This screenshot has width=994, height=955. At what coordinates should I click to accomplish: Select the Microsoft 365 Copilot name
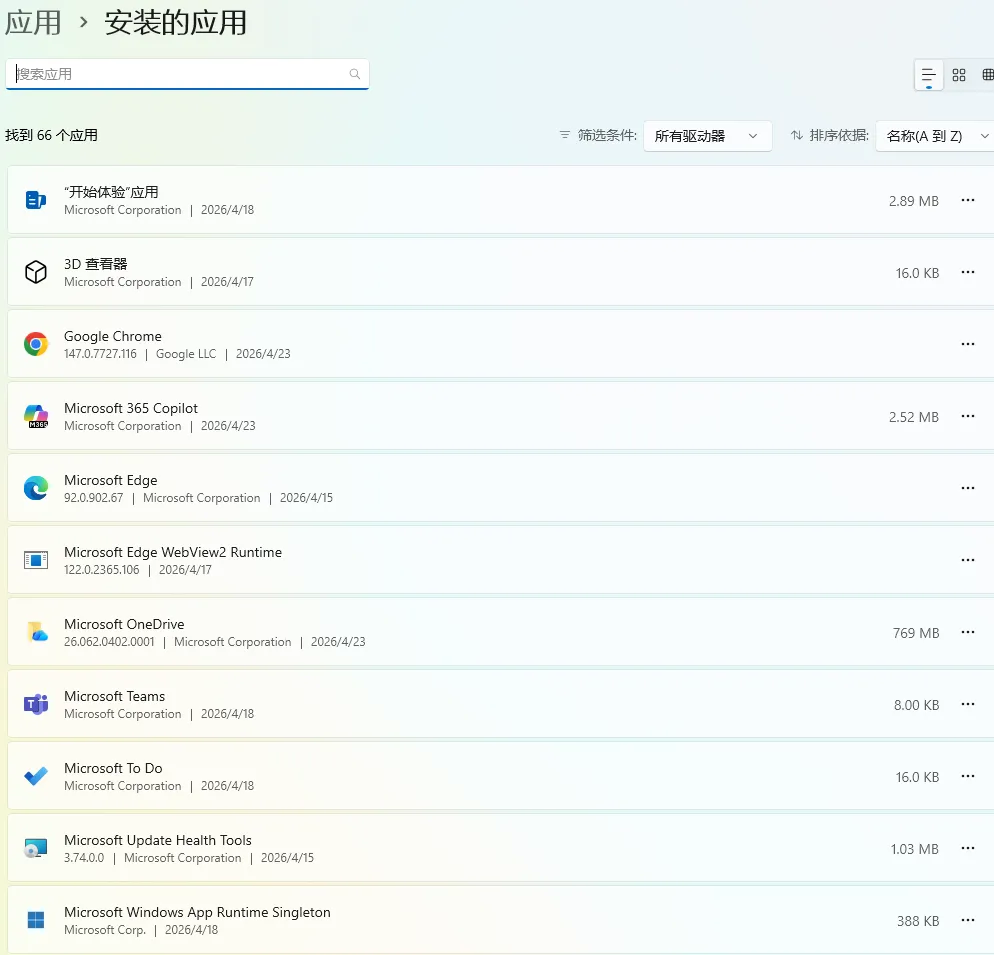click(x=131, y=408)
